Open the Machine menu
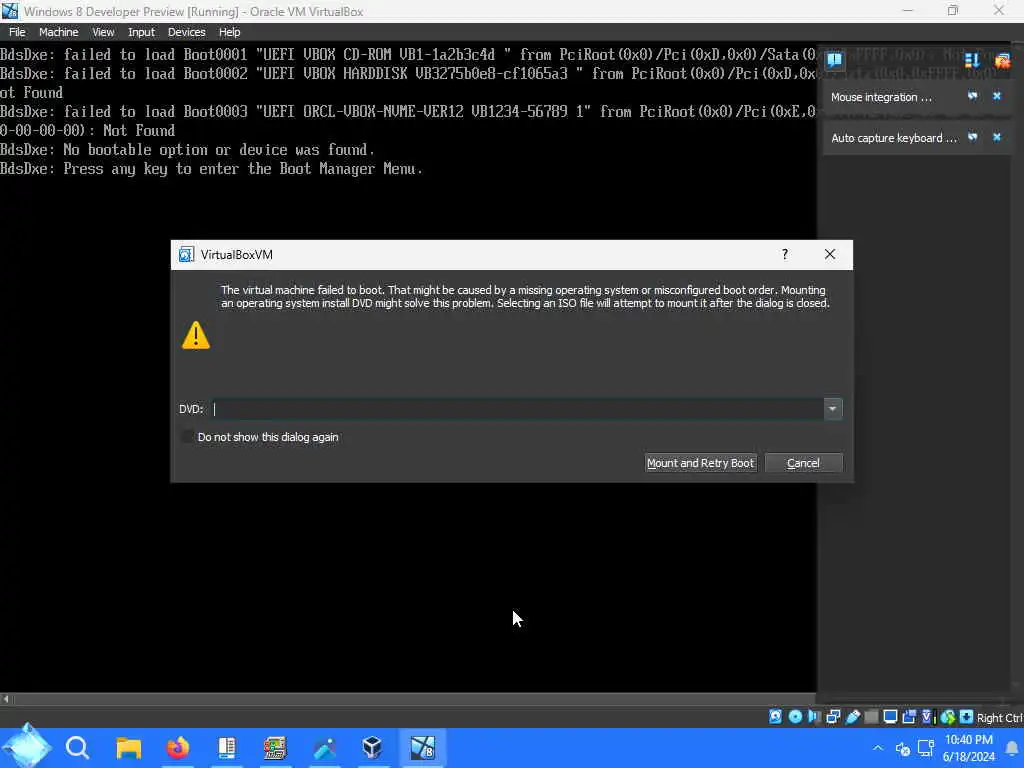 (x=58, y=32)
